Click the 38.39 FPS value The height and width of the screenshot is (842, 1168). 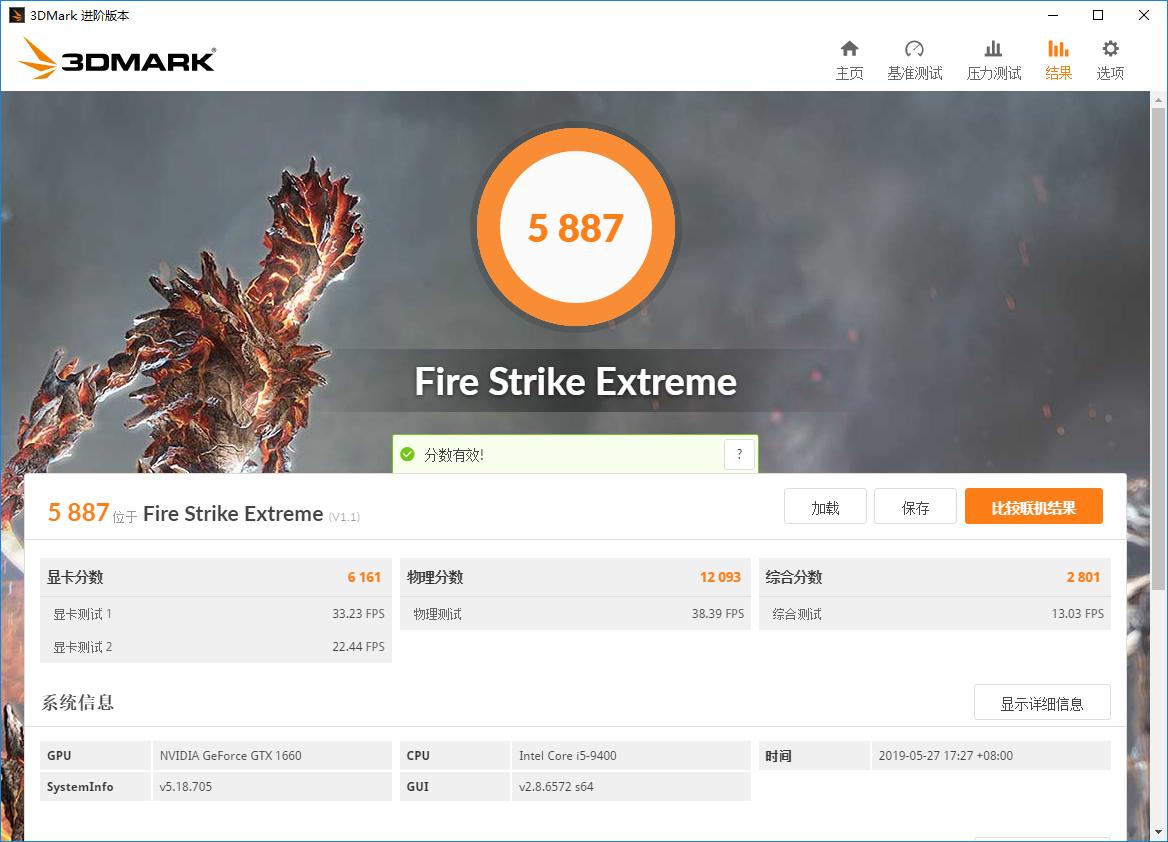718,614
